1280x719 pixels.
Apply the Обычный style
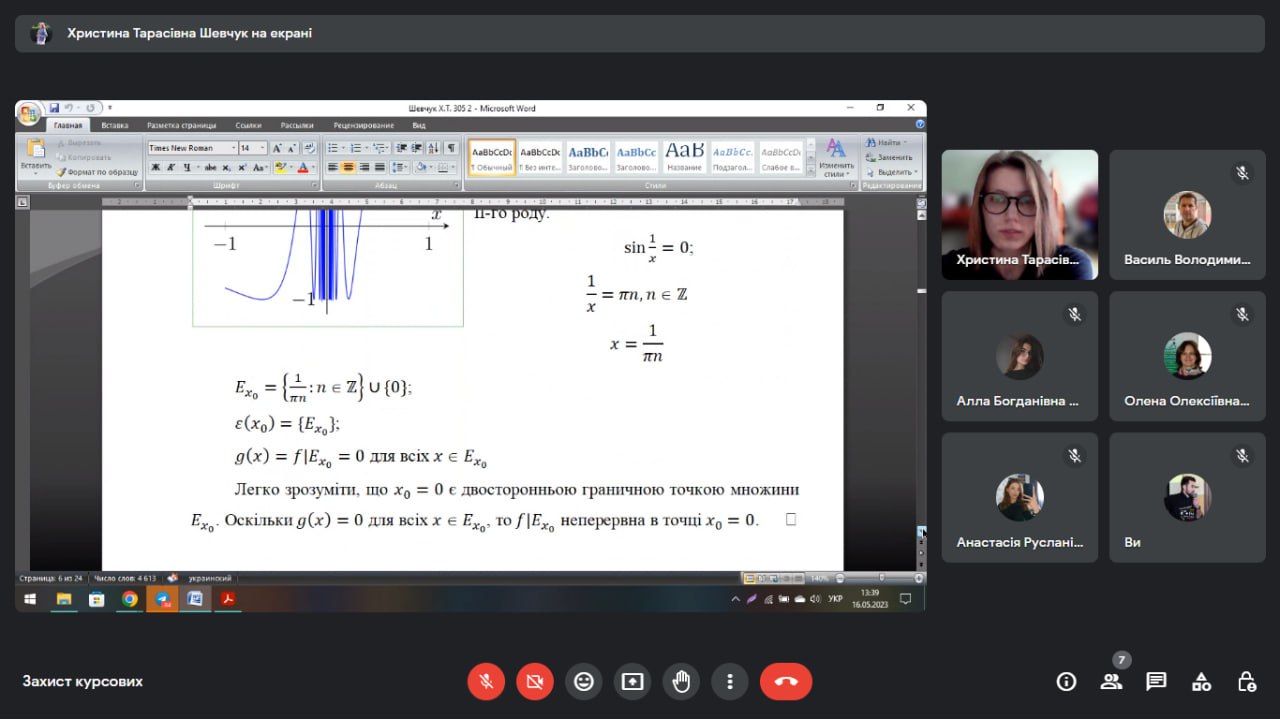point(492,157)
